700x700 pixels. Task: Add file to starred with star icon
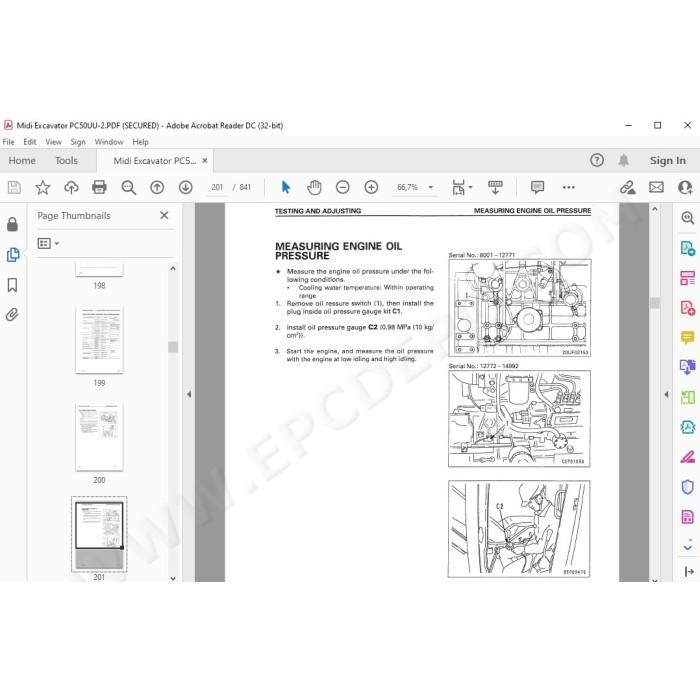click(x=43, y=188)
